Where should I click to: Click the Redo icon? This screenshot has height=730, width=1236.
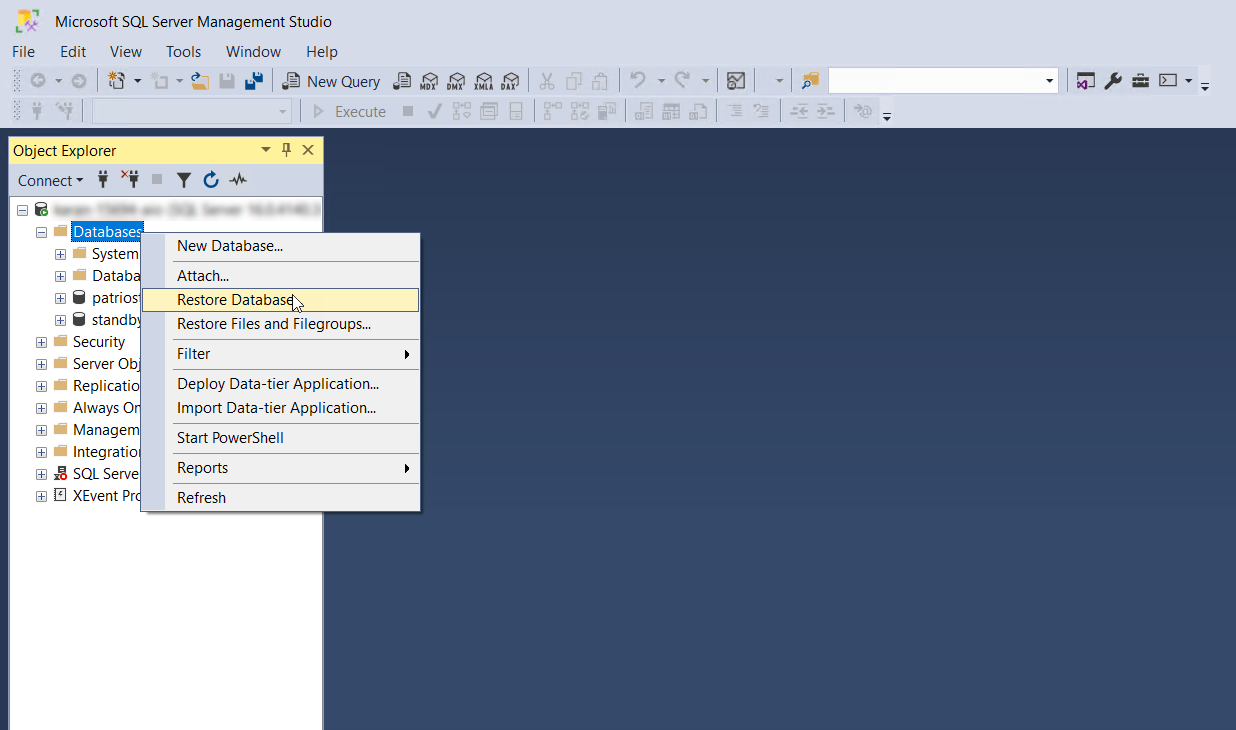click(682, 81)
